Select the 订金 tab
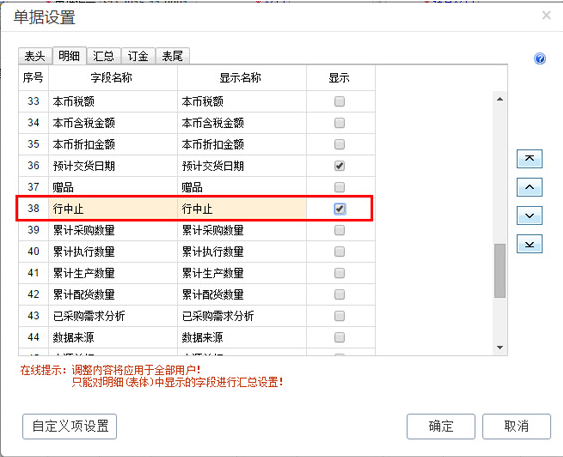The image size is (563, 457). tap(138, 56)
